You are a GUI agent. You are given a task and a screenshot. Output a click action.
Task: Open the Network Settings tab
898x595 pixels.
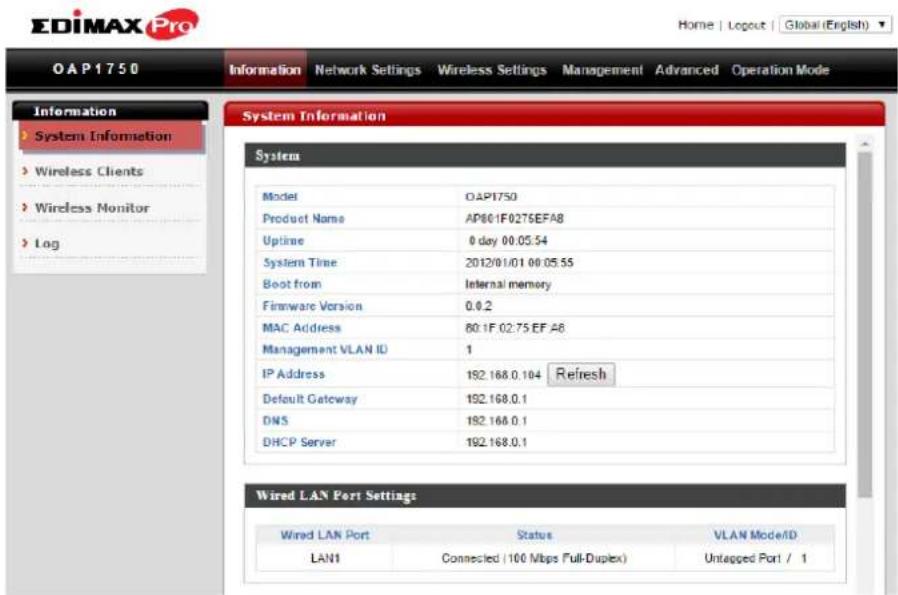click(368, 70)
